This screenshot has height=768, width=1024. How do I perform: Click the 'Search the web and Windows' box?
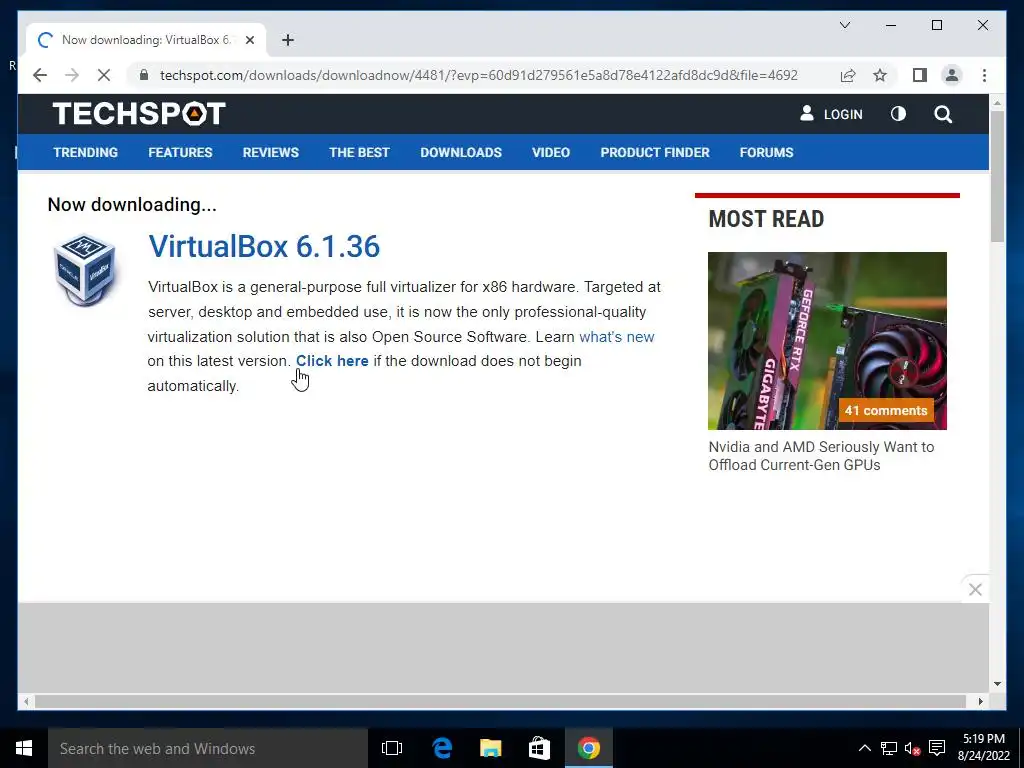point(208,748)
